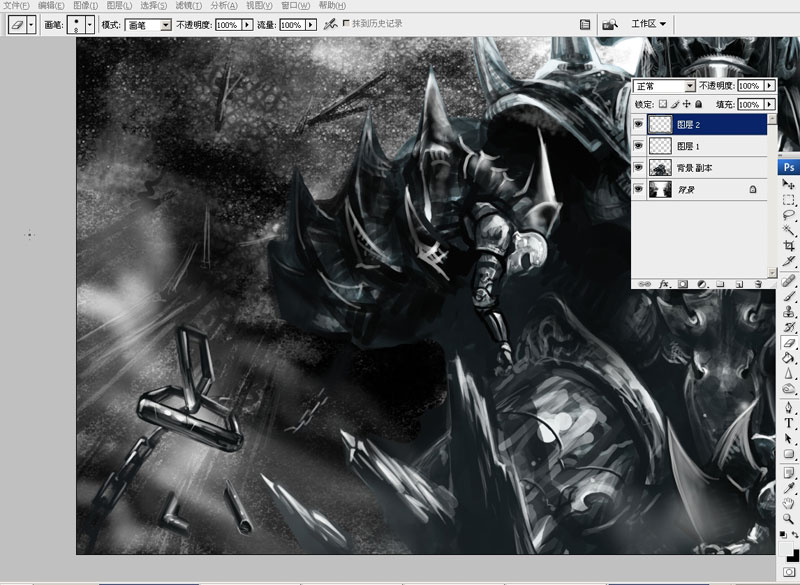Check 抹到历史记录 checkbox
This screenshot has height=585, width=800.
(346, 23)
